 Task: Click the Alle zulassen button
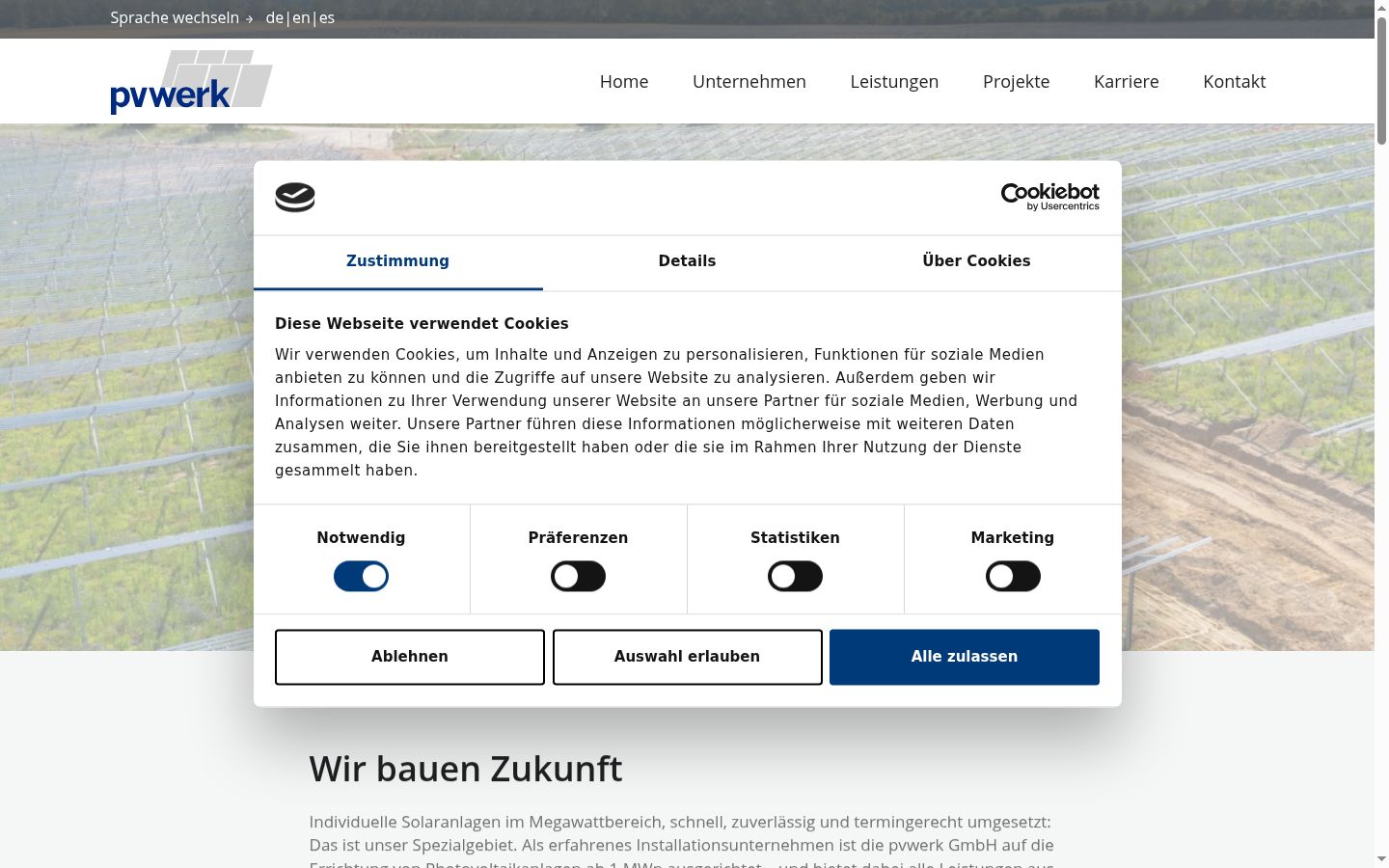[x=965, y=657]
